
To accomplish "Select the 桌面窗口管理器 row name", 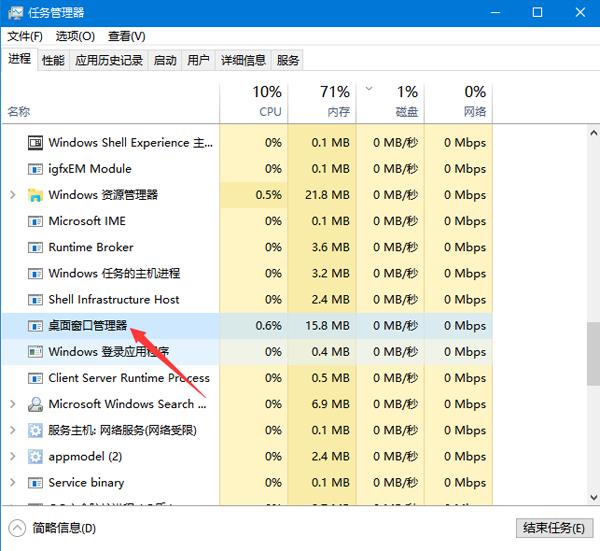I will [x=88, y=326].
